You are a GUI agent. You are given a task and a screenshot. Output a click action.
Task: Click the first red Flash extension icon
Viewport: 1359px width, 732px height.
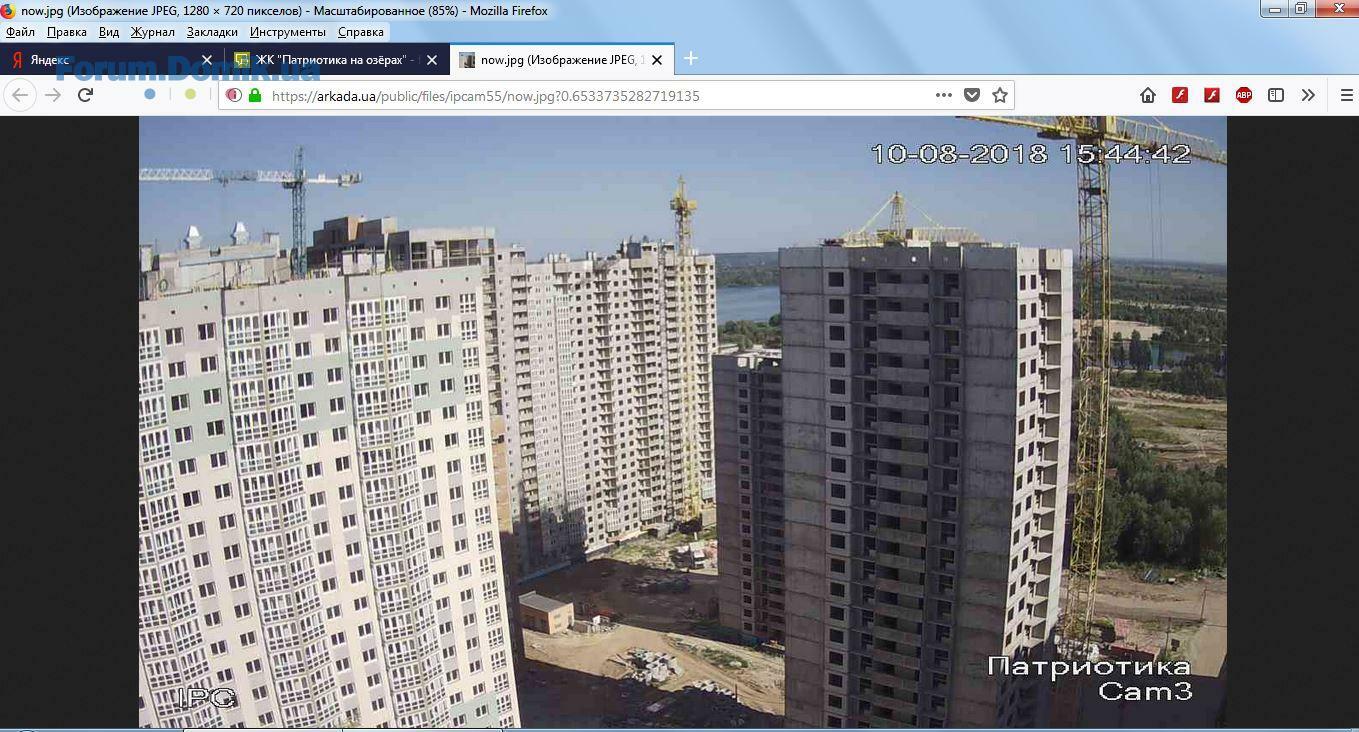click(1180, 95)
